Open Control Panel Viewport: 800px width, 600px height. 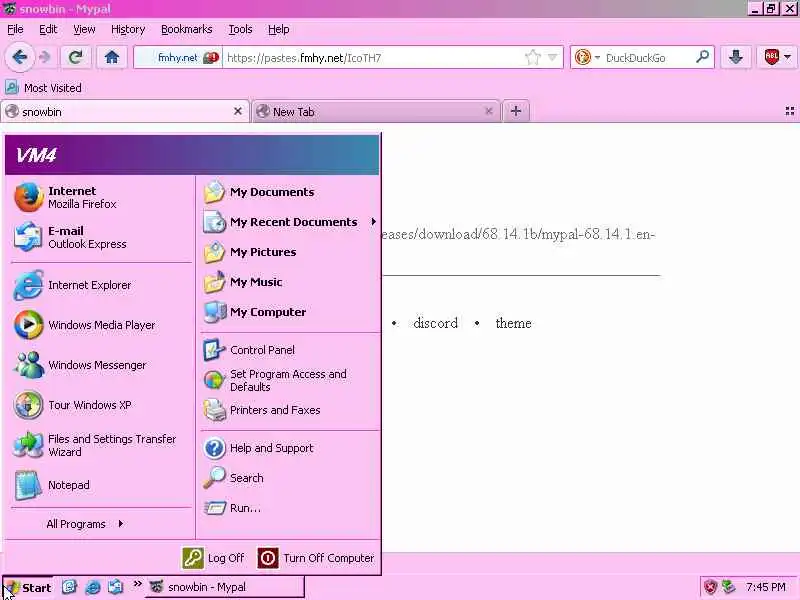coord(290,350)
